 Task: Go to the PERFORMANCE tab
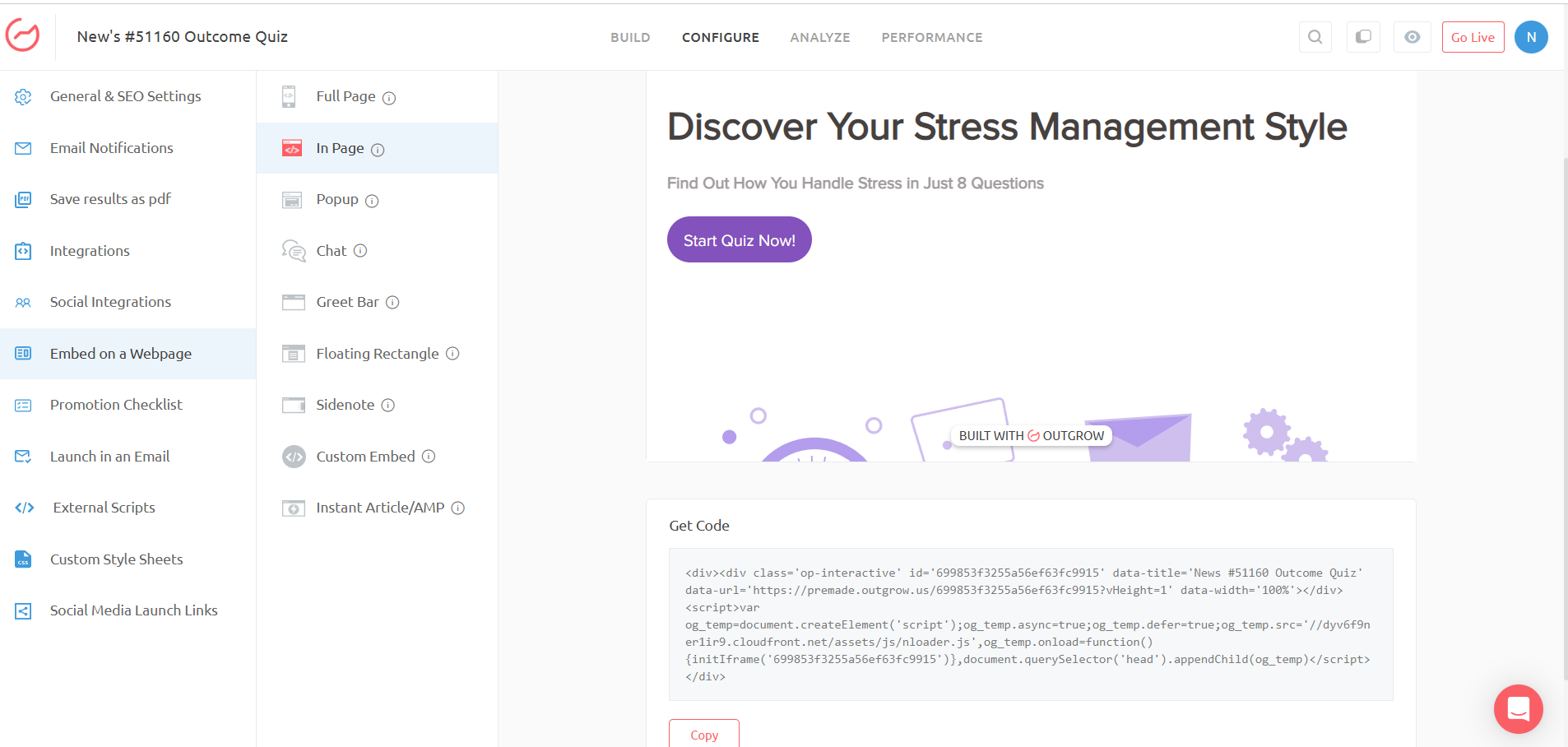point(931,38)
